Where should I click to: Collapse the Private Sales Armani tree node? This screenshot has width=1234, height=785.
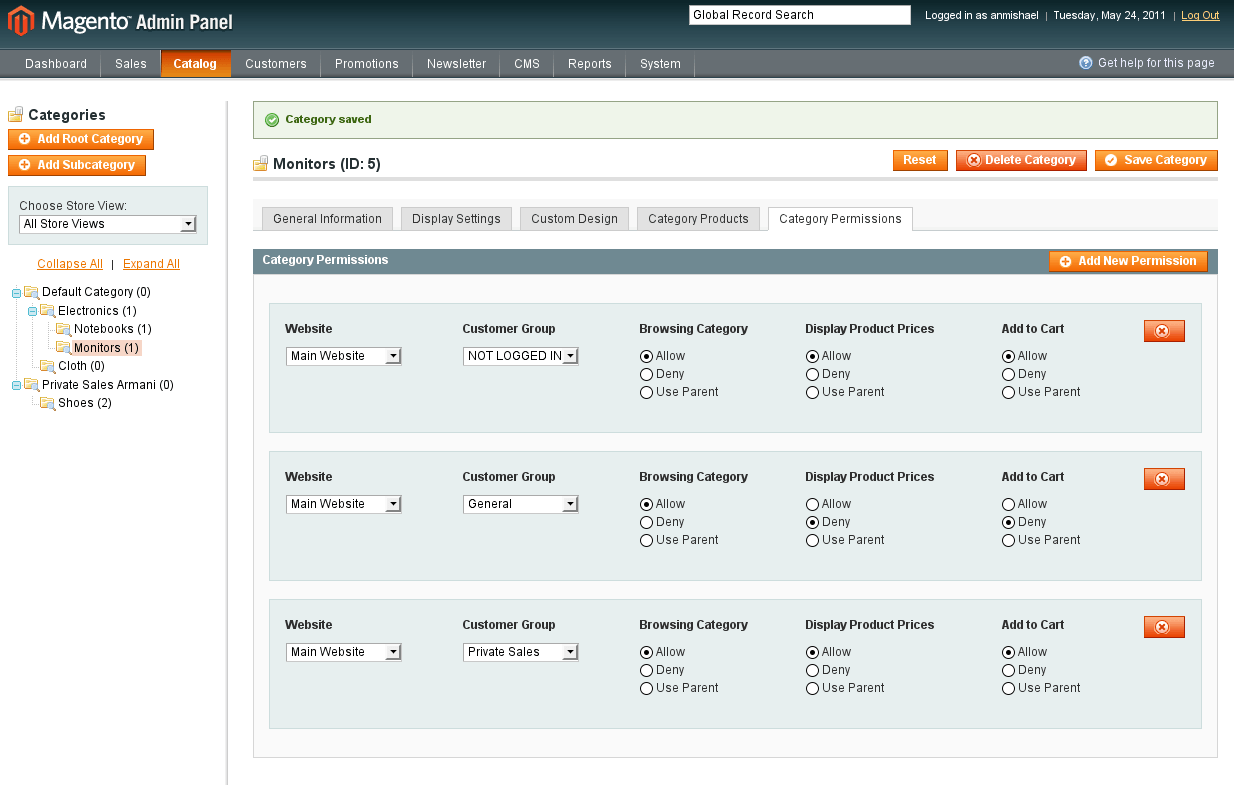[x=16, y=385]
